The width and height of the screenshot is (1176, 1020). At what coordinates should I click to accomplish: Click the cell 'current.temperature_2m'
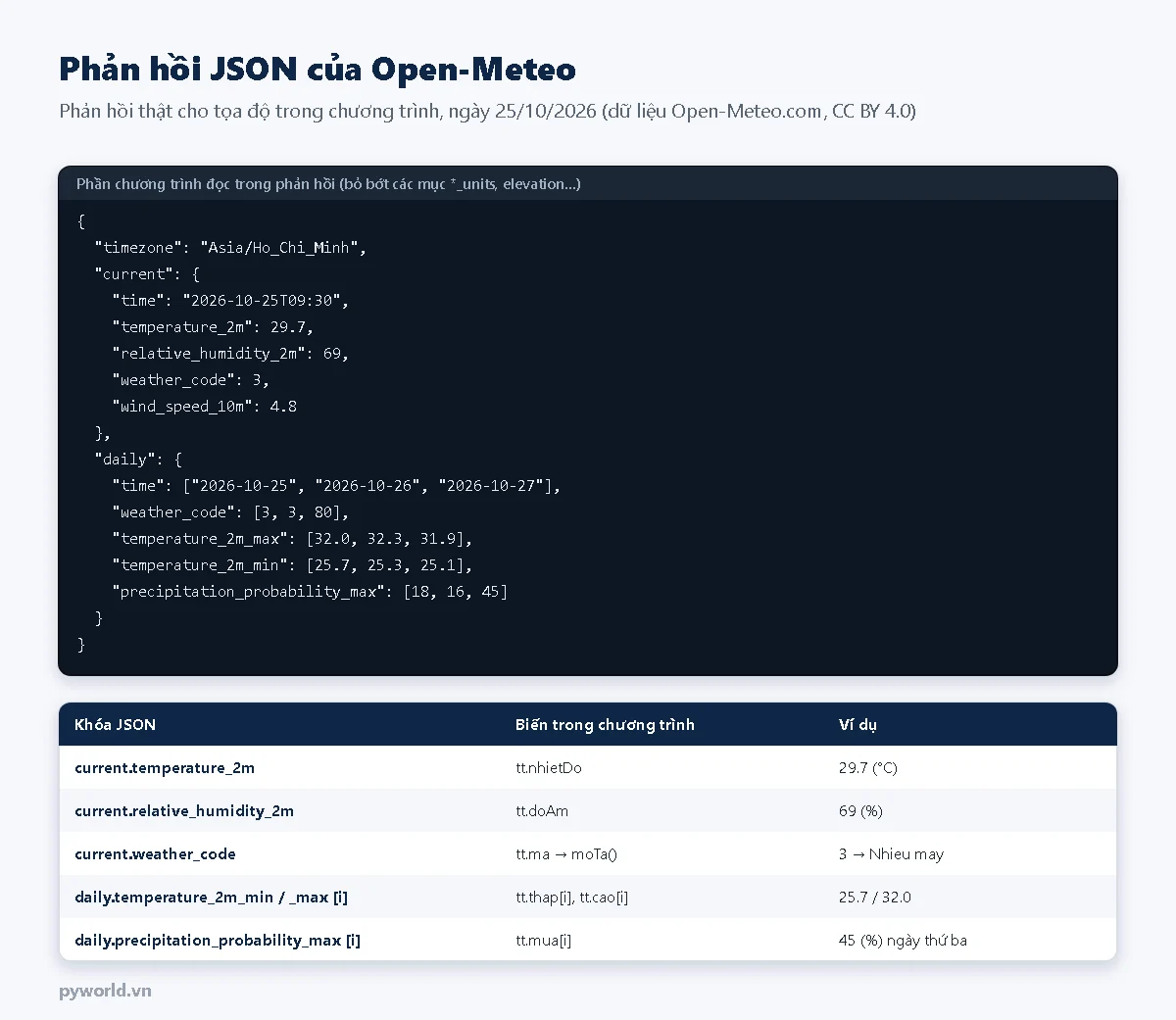pyautogui.click(x=165, y=768)
